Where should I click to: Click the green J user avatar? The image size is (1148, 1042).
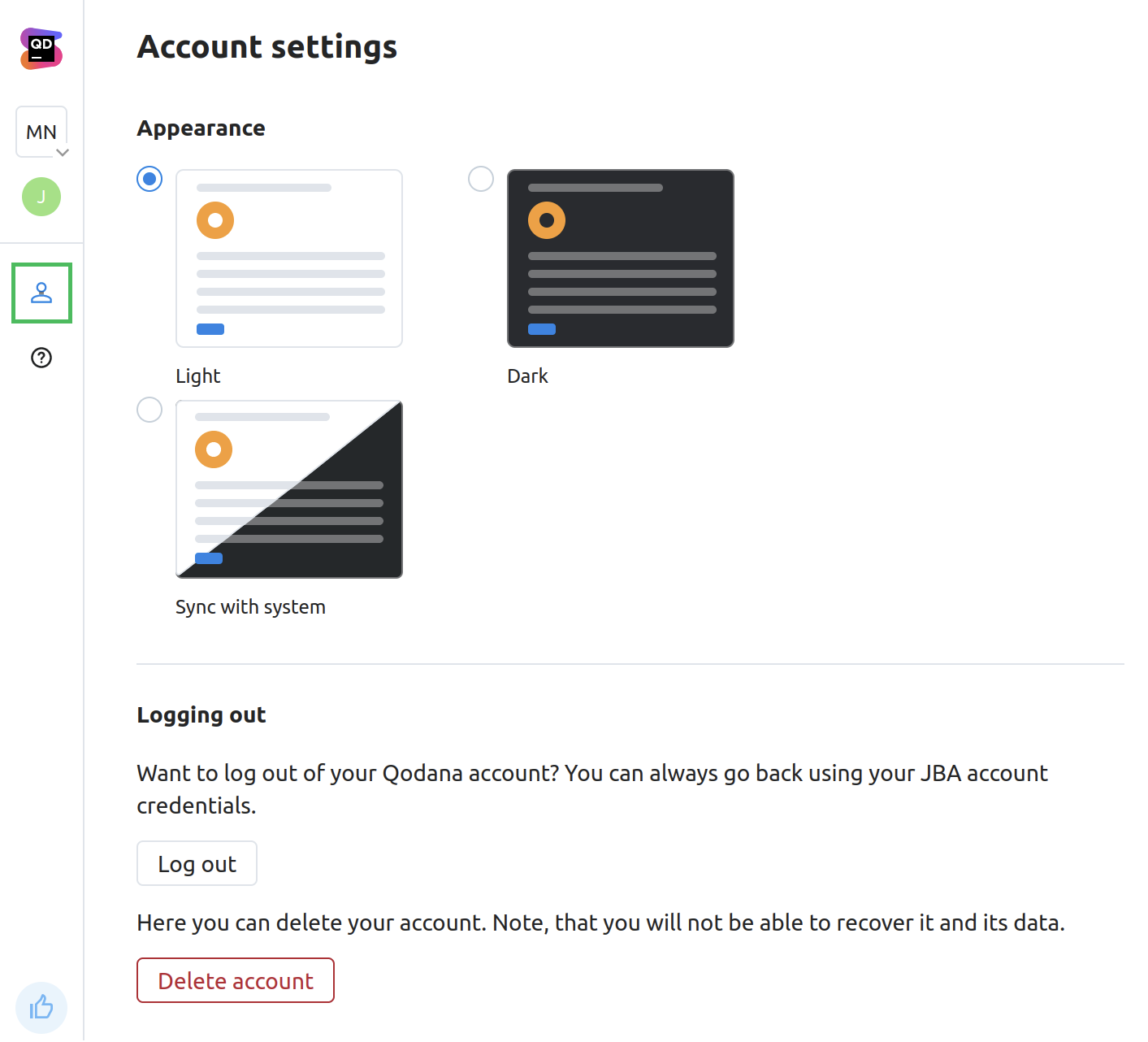[41, 197]
